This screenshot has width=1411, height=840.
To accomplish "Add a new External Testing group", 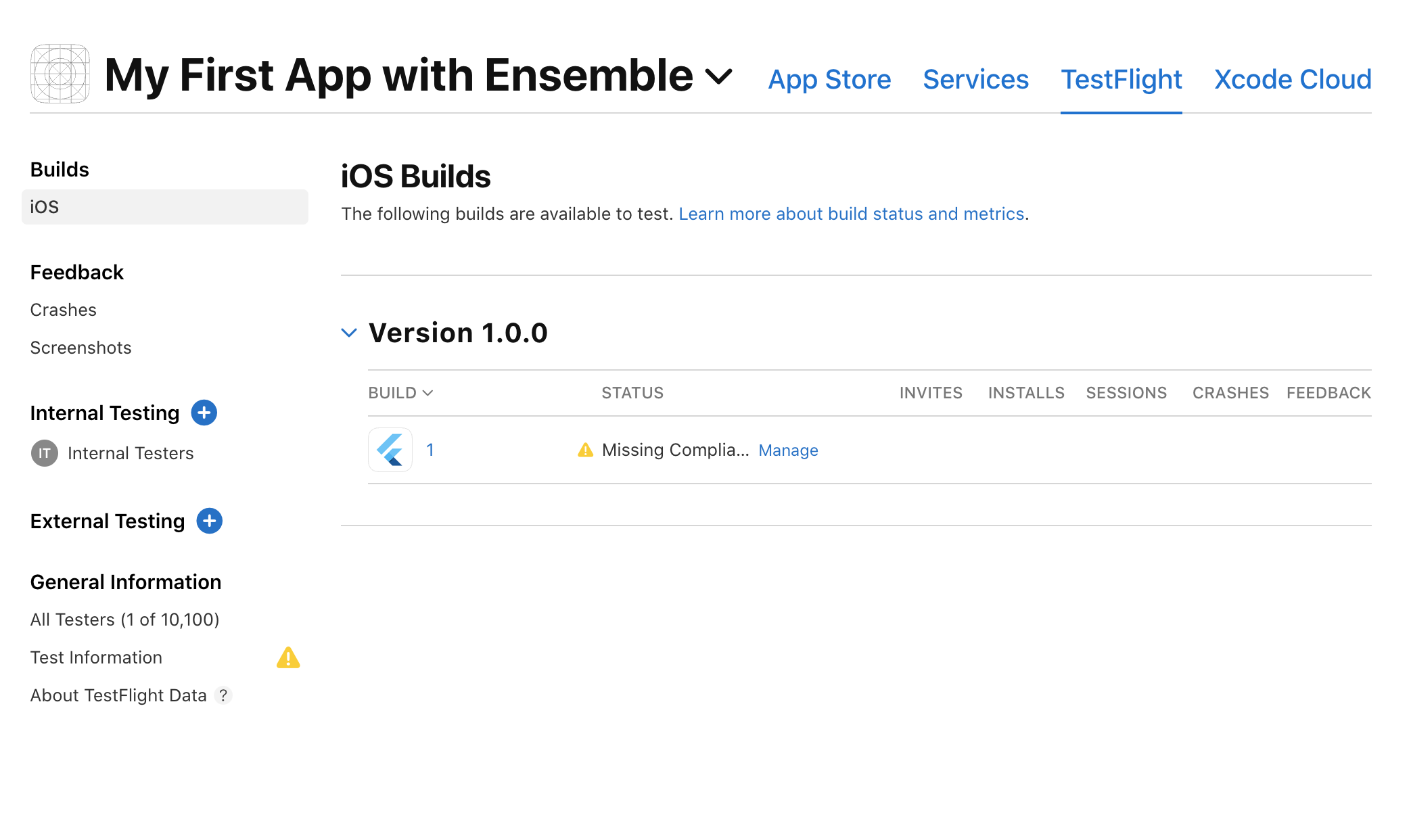I will 210,521.
